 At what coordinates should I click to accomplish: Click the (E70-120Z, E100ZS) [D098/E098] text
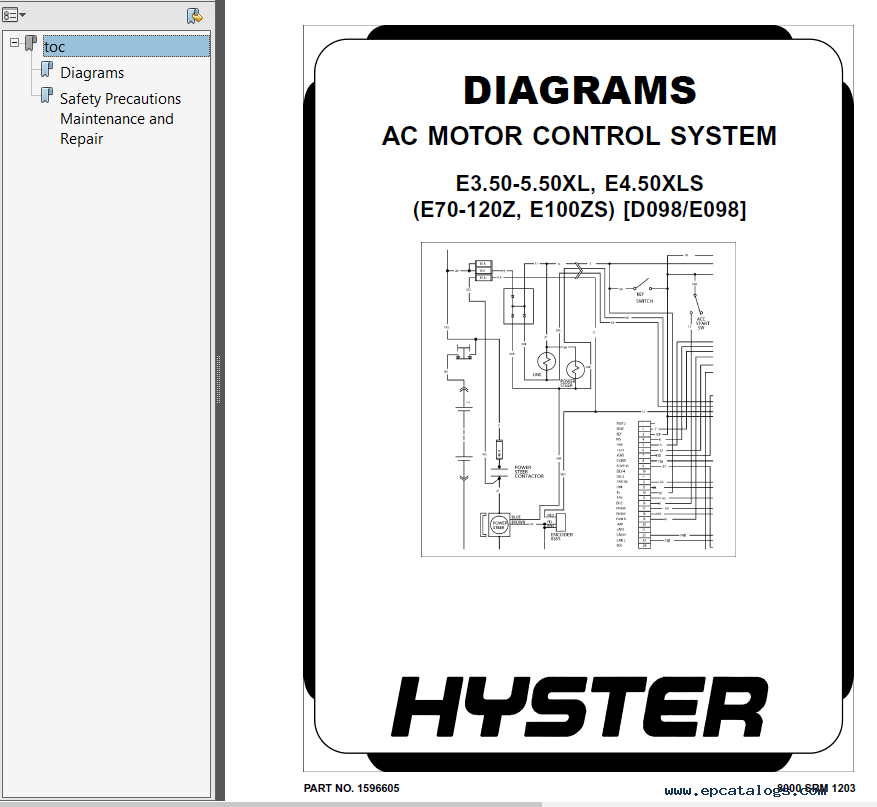[579, 210]
